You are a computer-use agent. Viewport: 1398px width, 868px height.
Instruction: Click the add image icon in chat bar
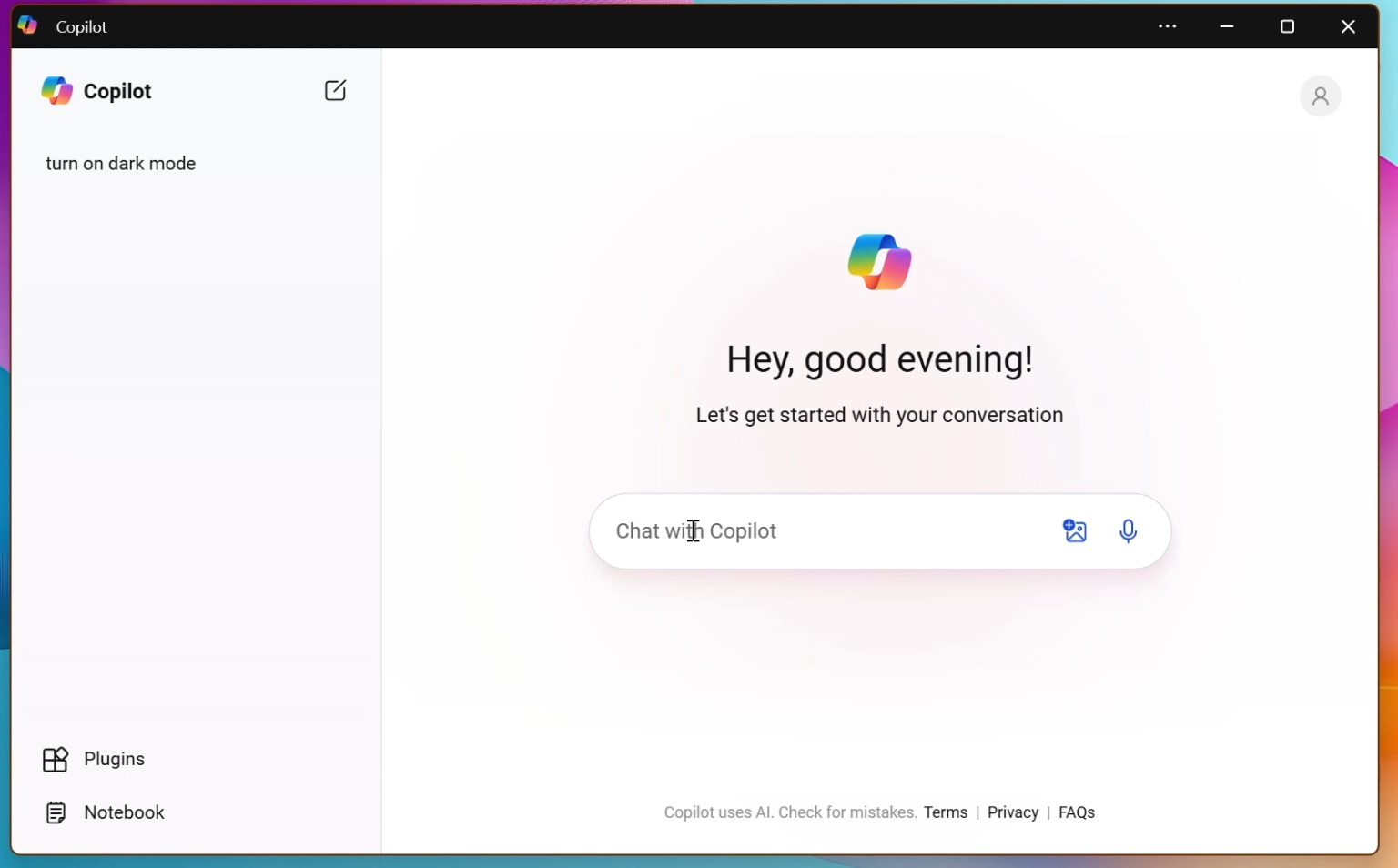pyautogui.click(x=1074, y=531)
